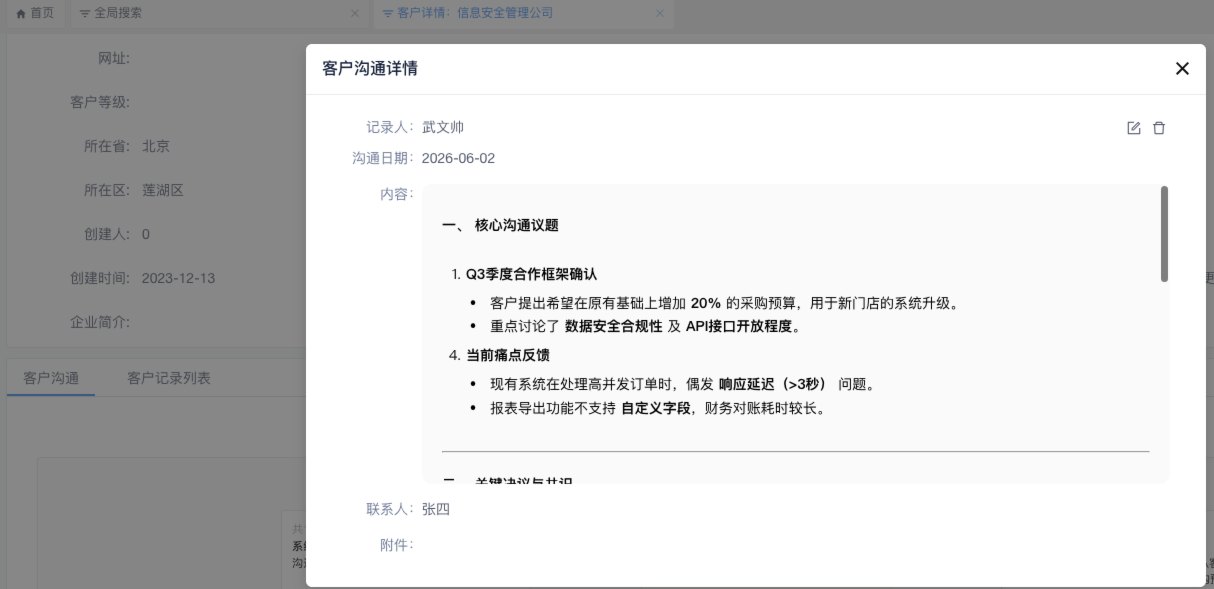Image resolution: width=1214 pixels, height=589 pixels.
Task: Edit this communication record via pencil icon
Action: tap(1134, 128)
